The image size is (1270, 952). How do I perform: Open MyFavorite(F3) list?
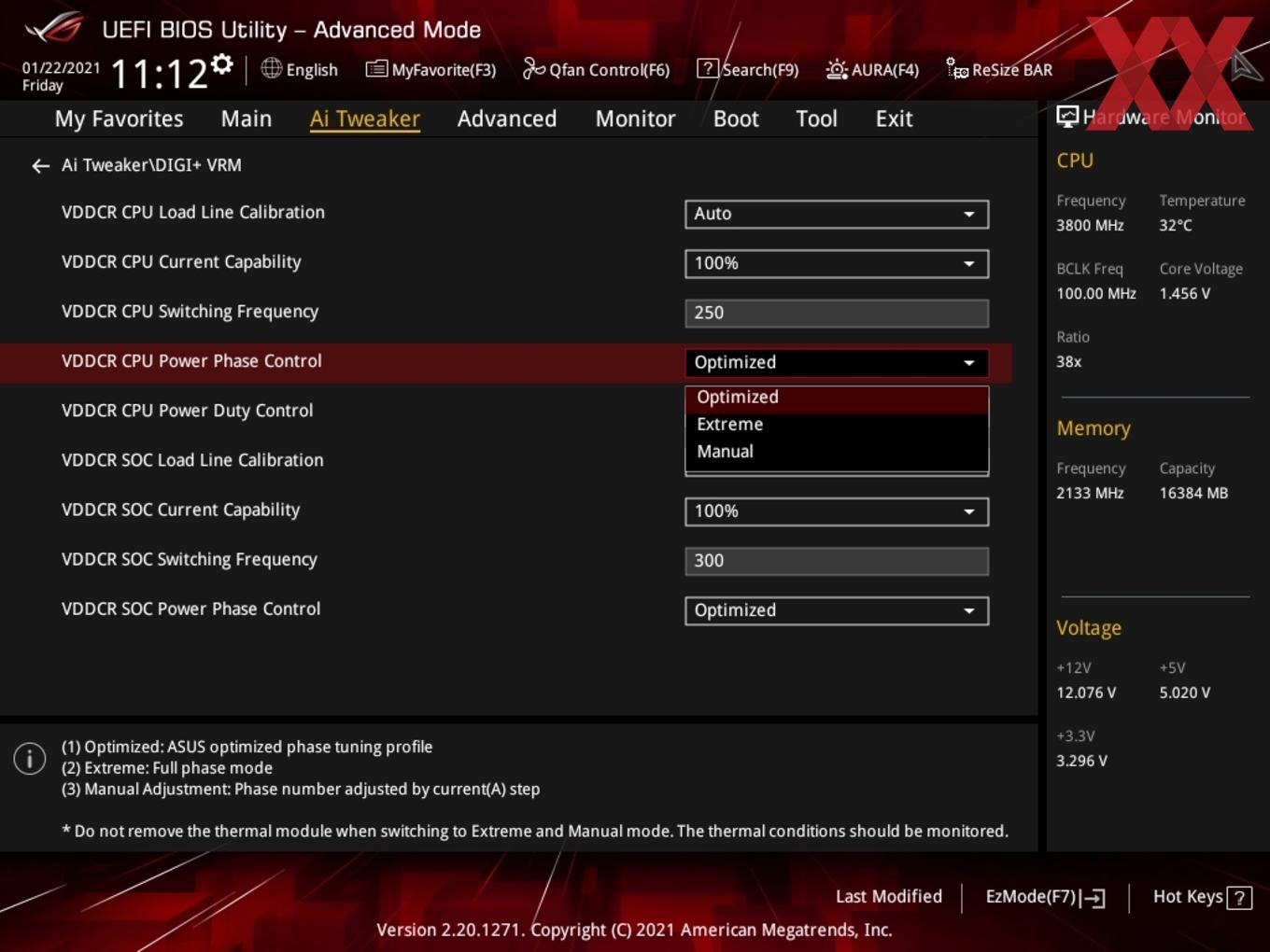coord(430,69)
